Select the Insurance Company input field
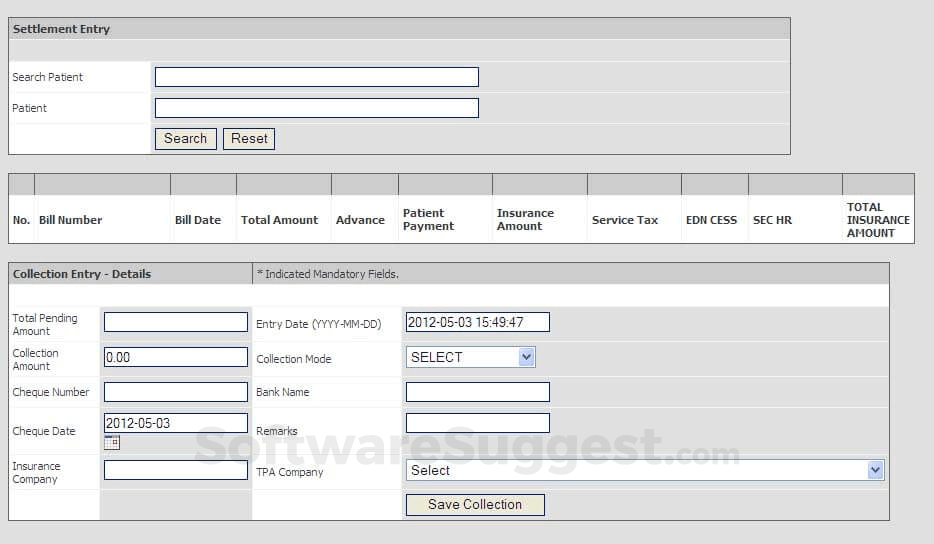This screenshot has height=544, width=934. click(x=175, y=470)
